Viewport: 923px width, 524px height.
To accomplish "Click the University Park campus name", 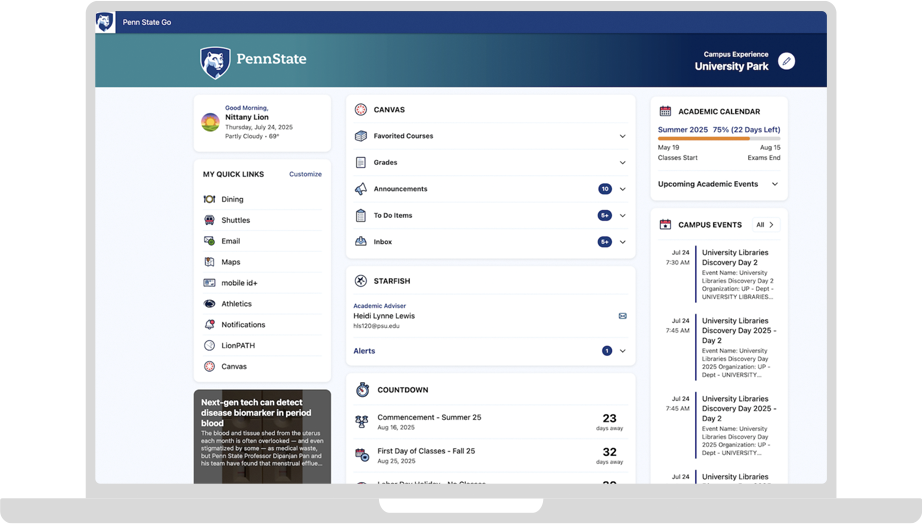I will point(731,67).
